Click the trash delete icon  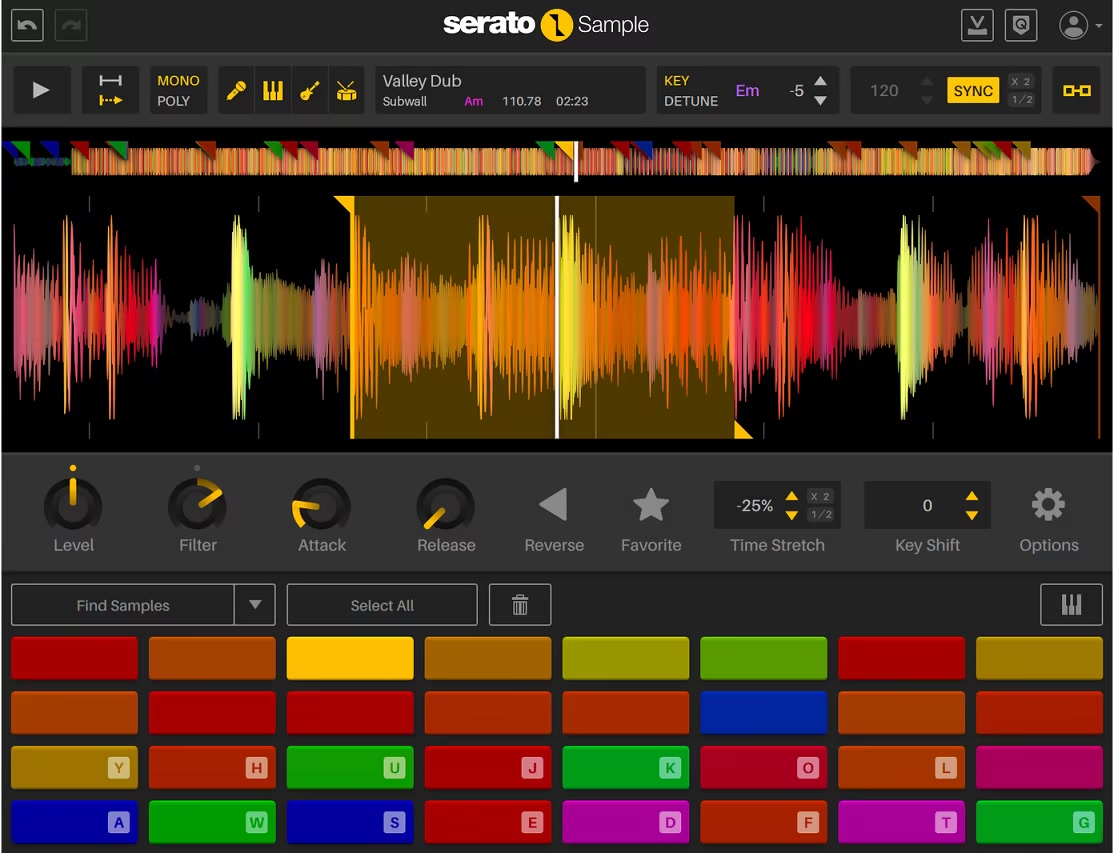click(x=520, y=605)
